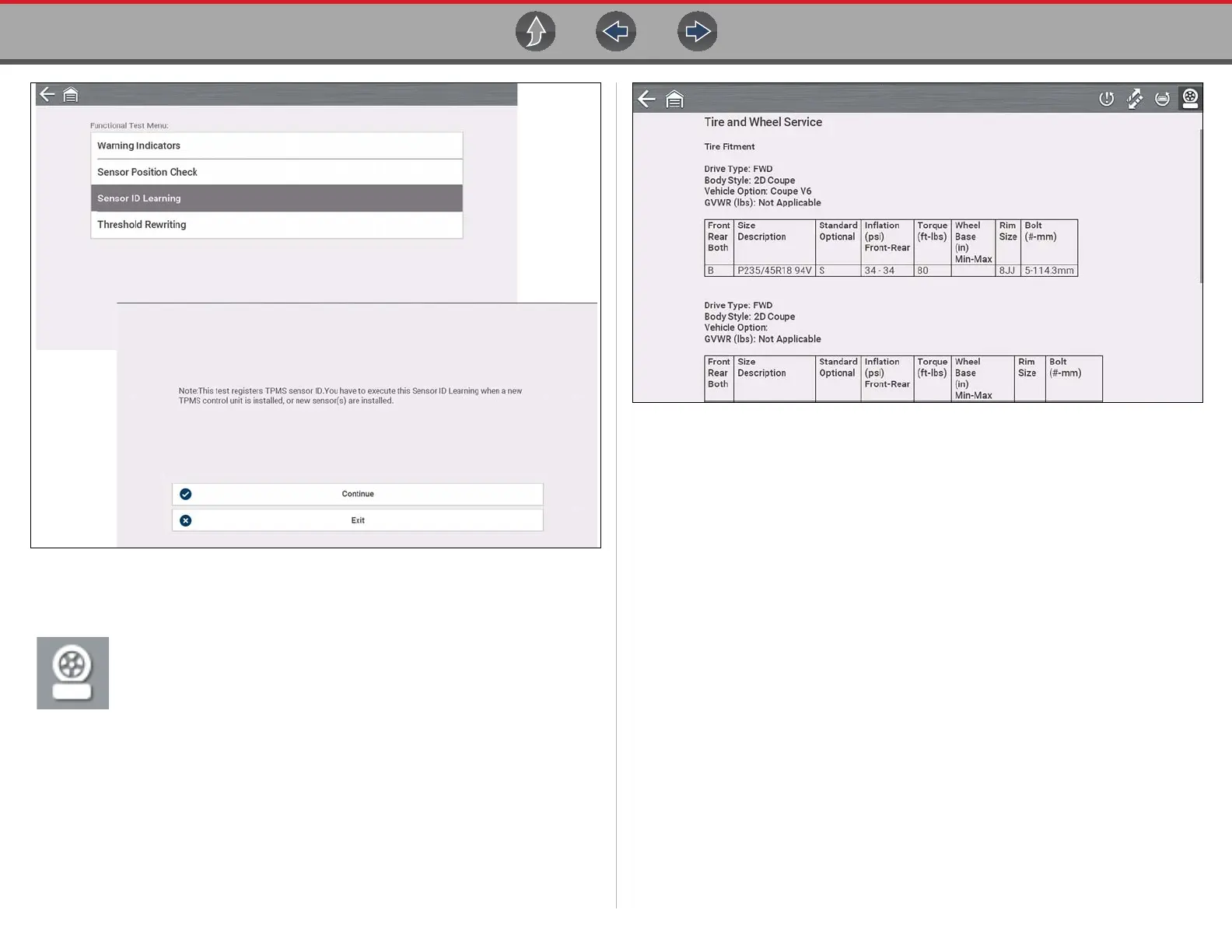Click the Tire and Wheel Service heading

coord(763,122)
